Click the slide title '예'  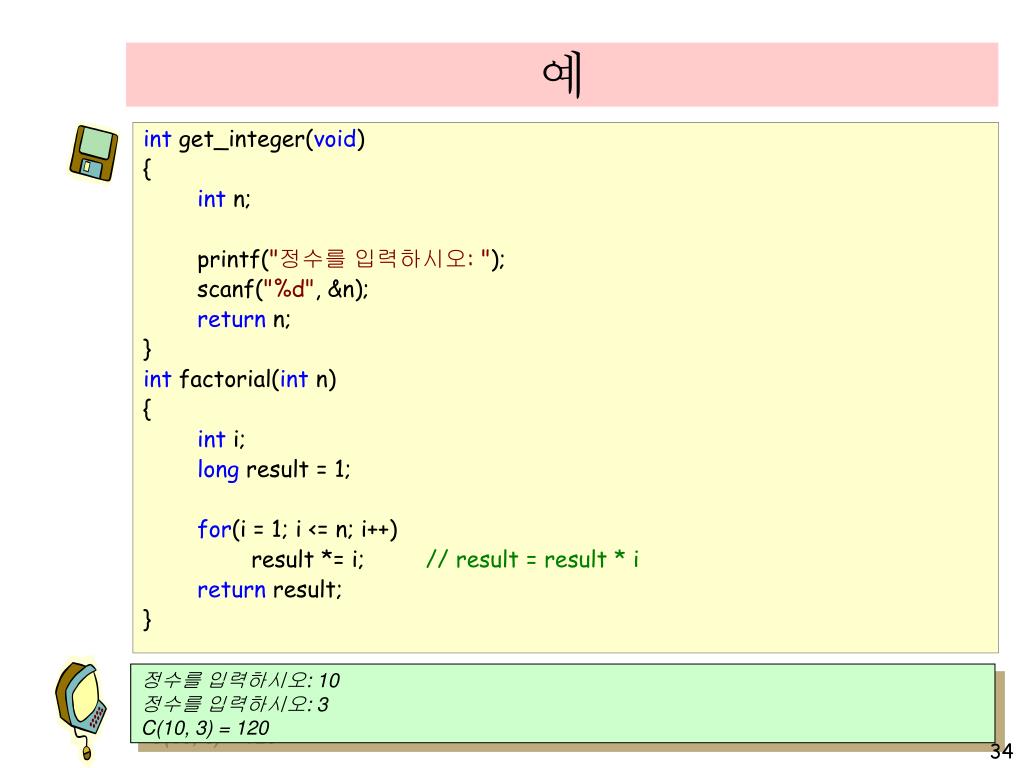pos(562,76)
